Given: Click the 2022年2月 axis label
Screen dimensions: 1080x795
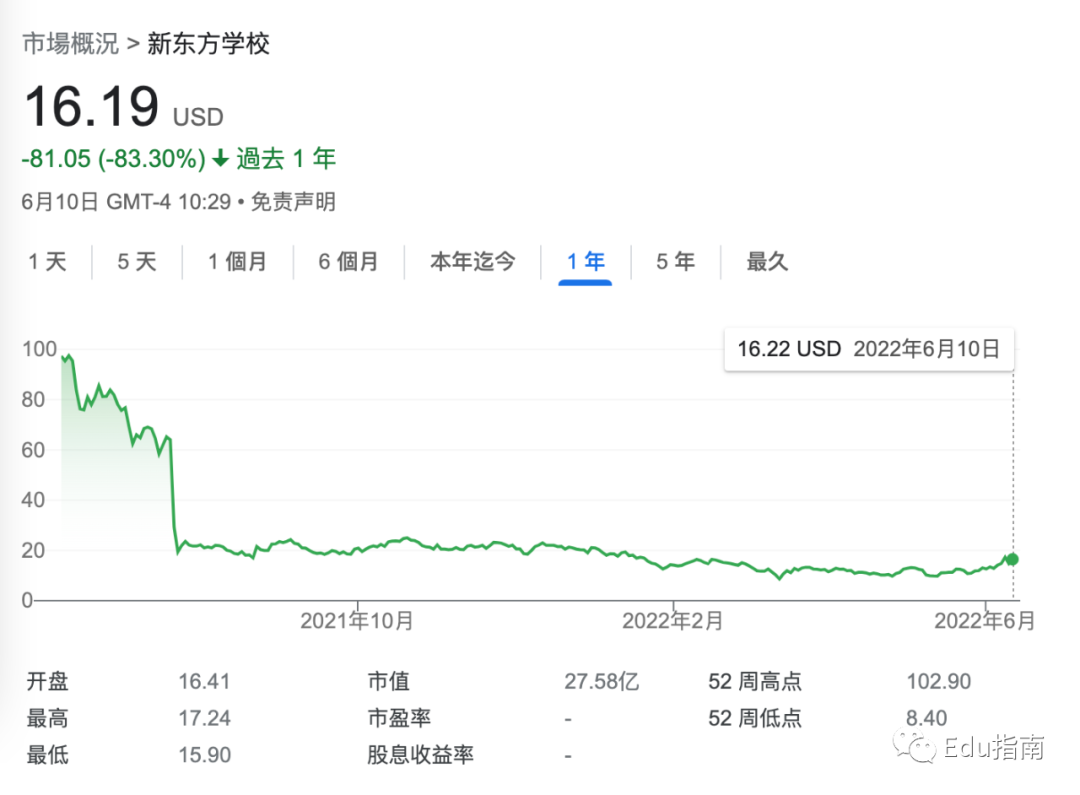Looking at the screenshot, I should [673, 621].
